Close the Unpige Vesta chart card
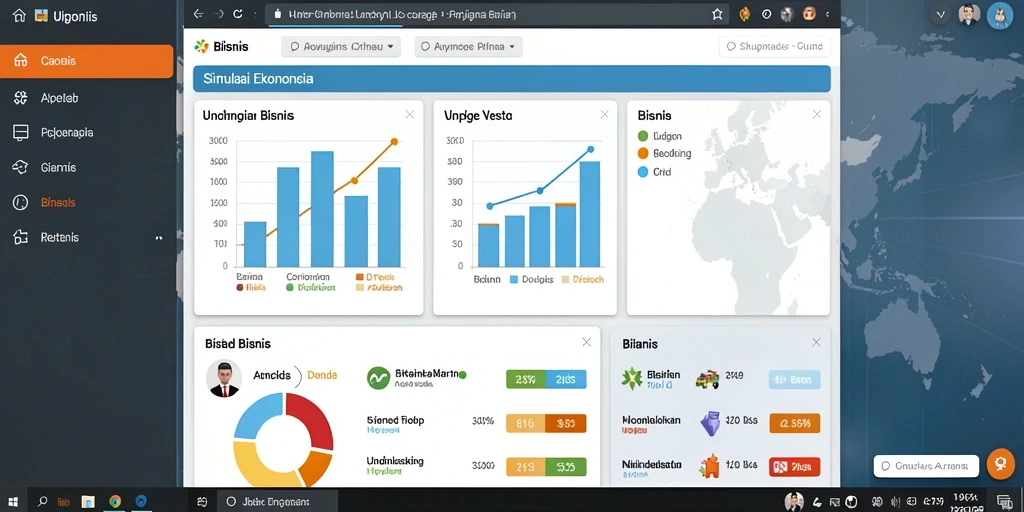Image resolution: width=1024 pixels, height=512 pixels. tap(604, 115)
